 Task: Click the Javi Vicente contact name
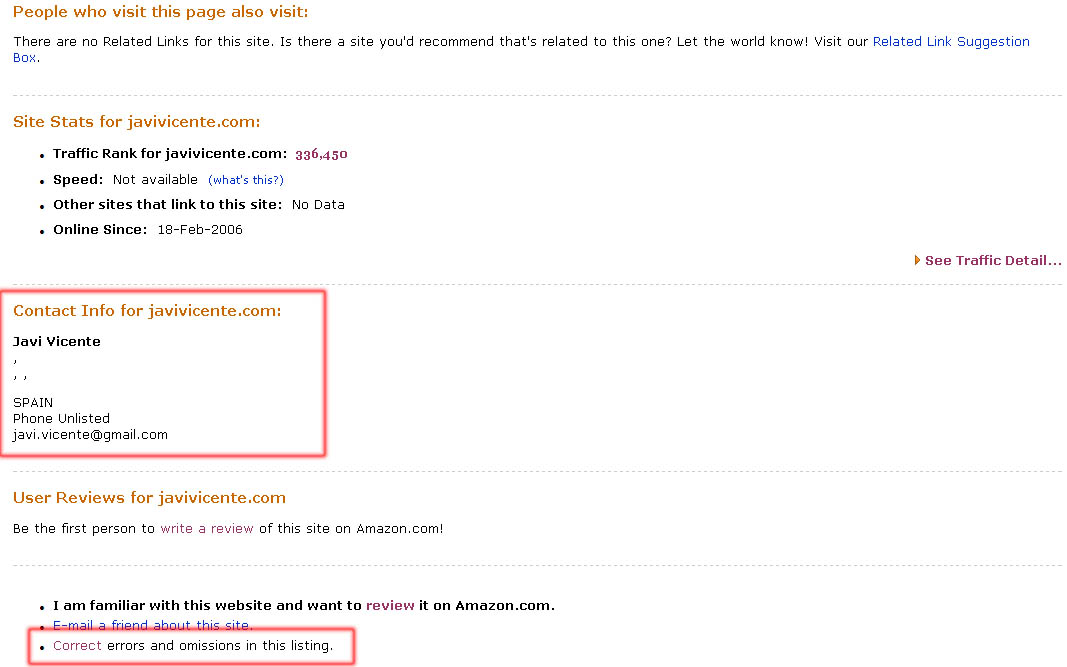coord(56,341)
